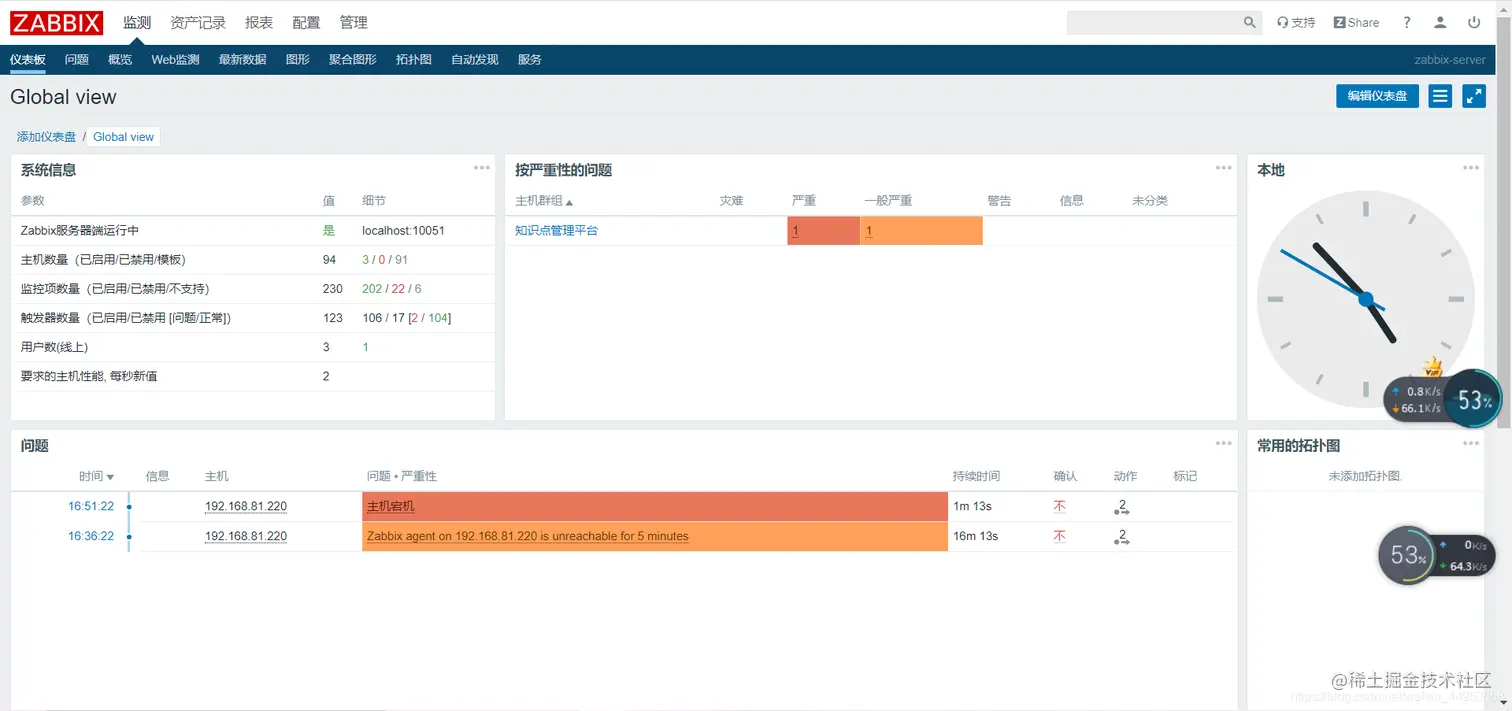This screenshot has width=1512, height=711.
Task: Click actions icon for agent unreachable problem
Action: [1121, 537]
